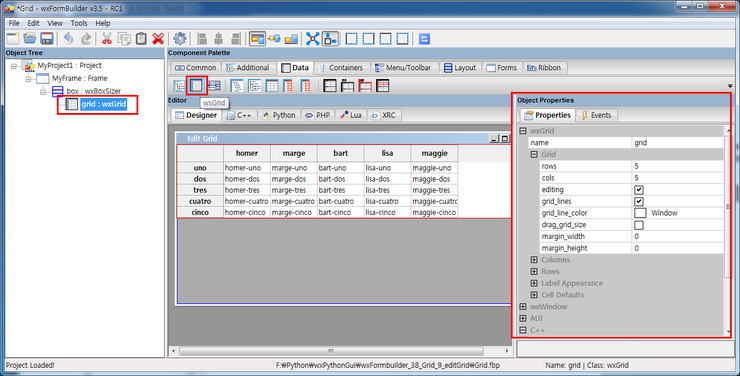740x376 pixels.
Task: Switch to the Layout palette tab
Action: (x=460, y=68)
